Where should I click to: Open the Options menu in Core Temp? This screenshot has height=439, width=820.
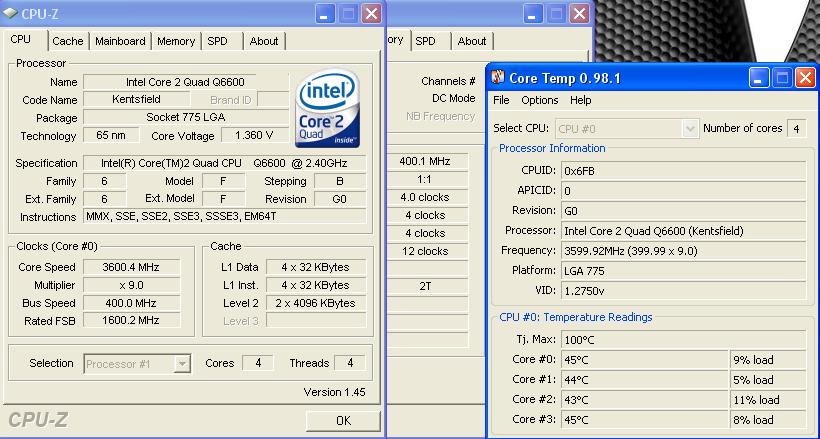pyautogui.click(x=540, y=100)
